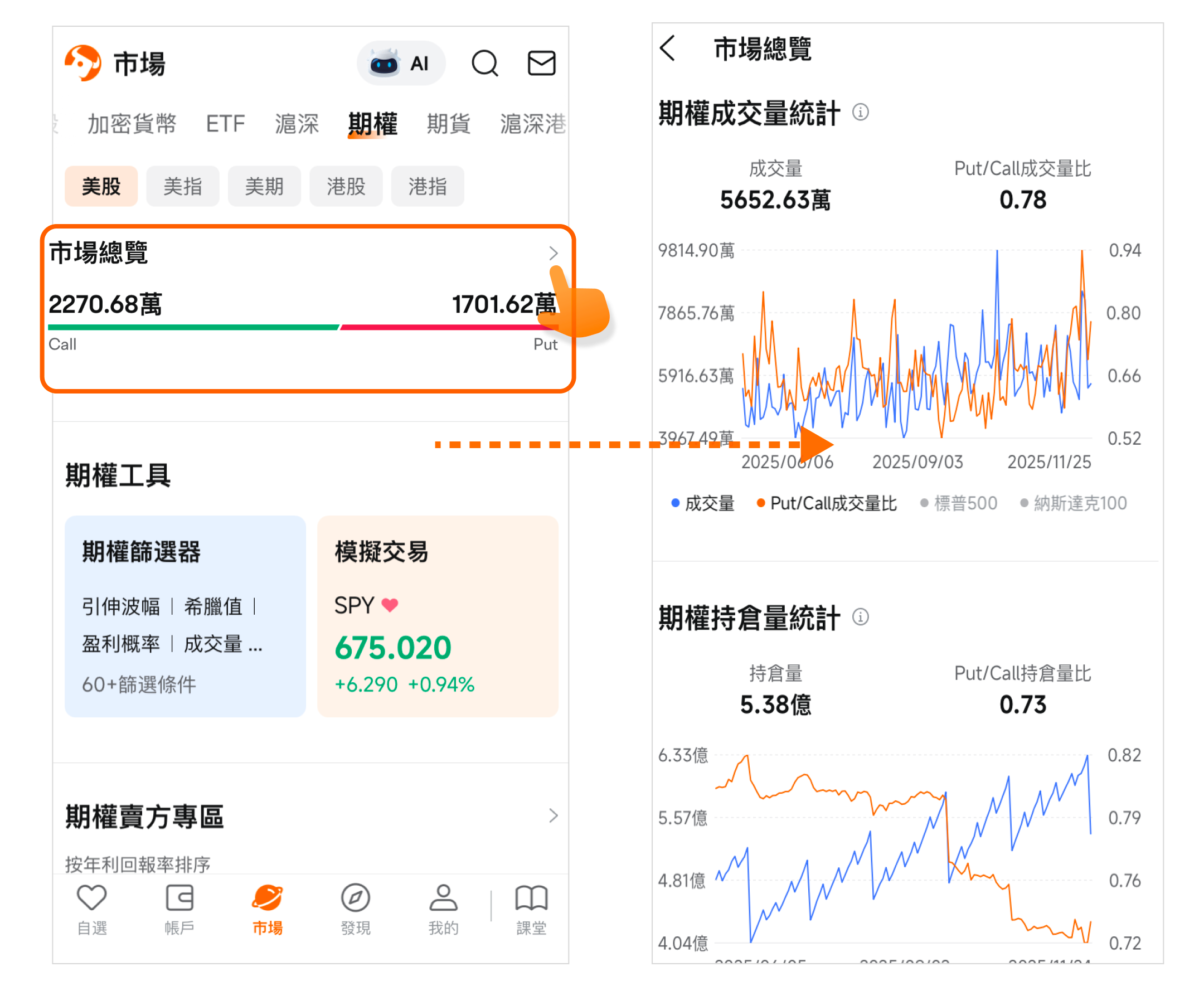Tap the search magnifier icon
The width and height of the screenshot is (1204, 991).
(x=484, y=64)
